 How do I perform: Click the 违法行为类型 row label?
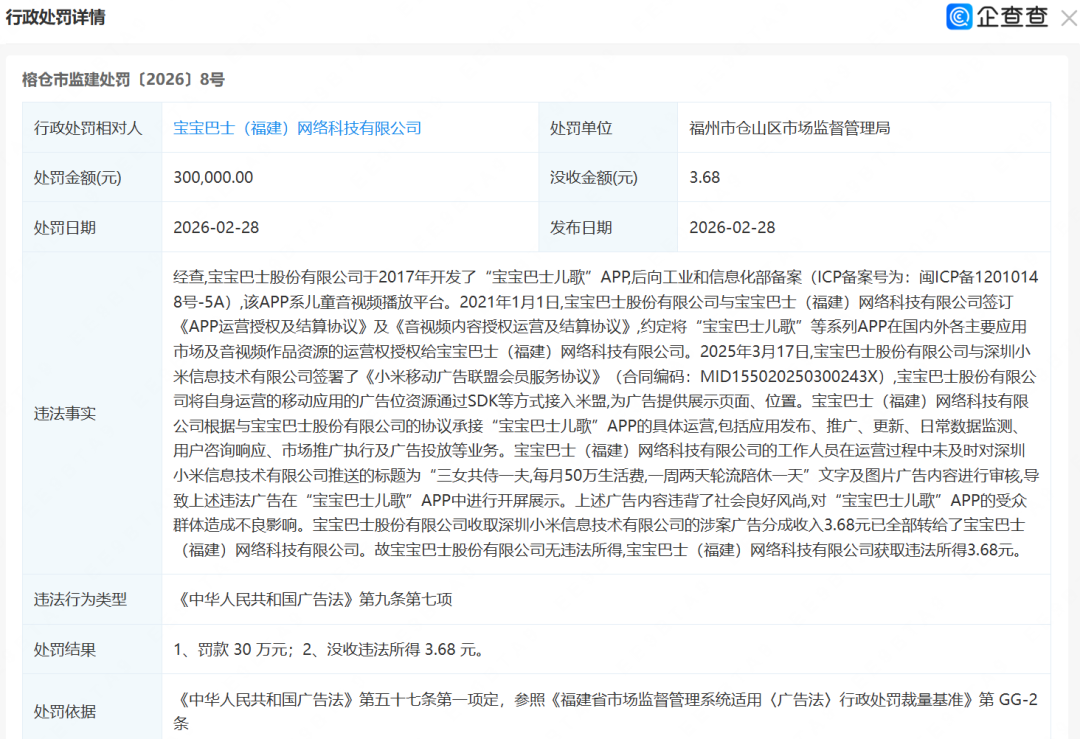tap(81, 599)
